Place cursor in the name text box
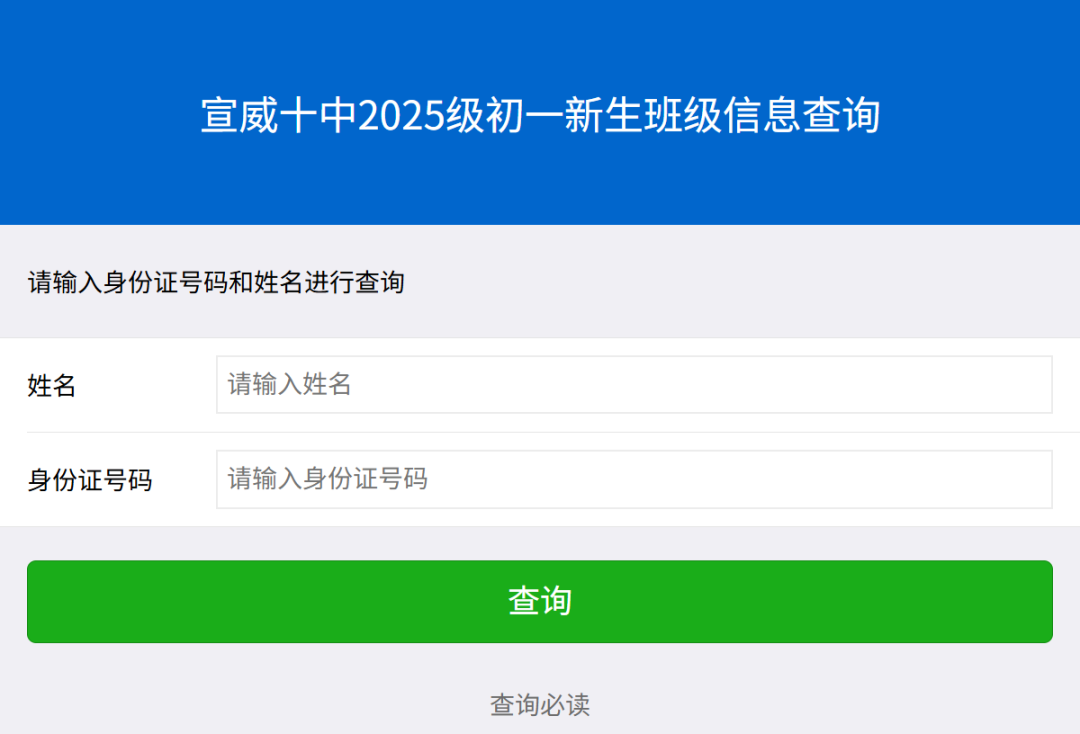 [634, 384]
